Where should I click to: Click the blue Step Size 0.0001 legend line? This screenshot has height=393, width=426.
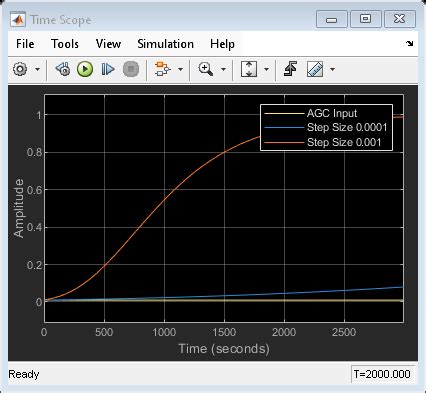coord(284,128)
